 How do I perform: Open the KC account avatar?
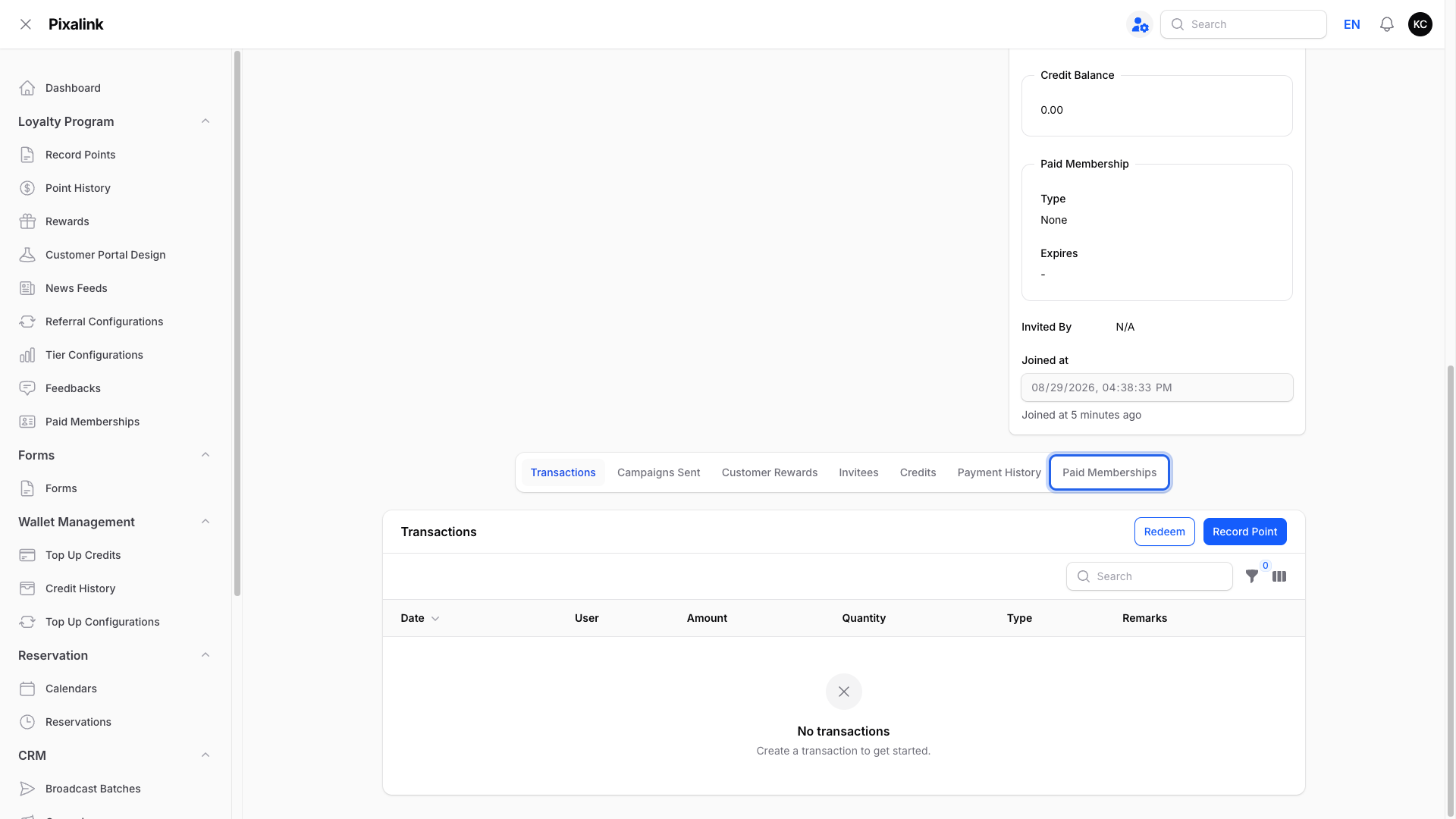[1420, 24]
